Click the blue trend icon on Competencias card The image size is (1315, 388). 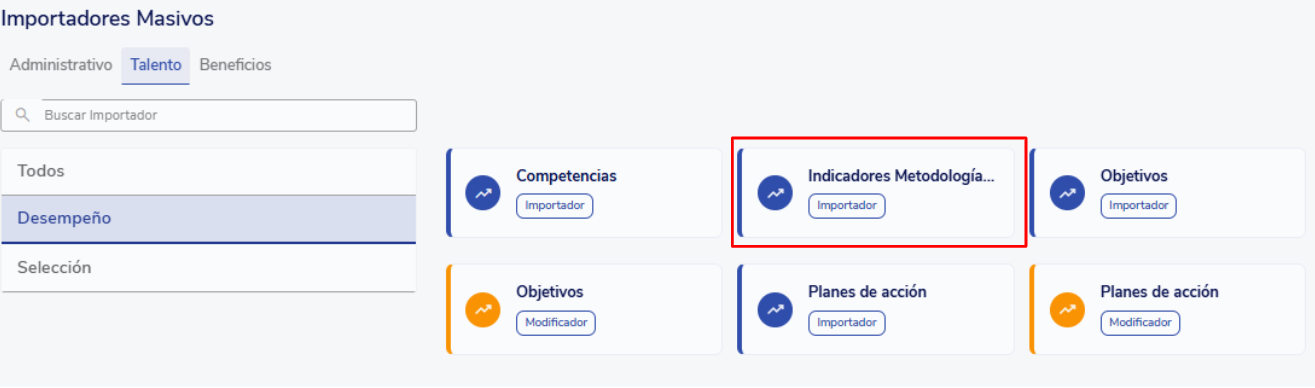click(x=483, y=193)
